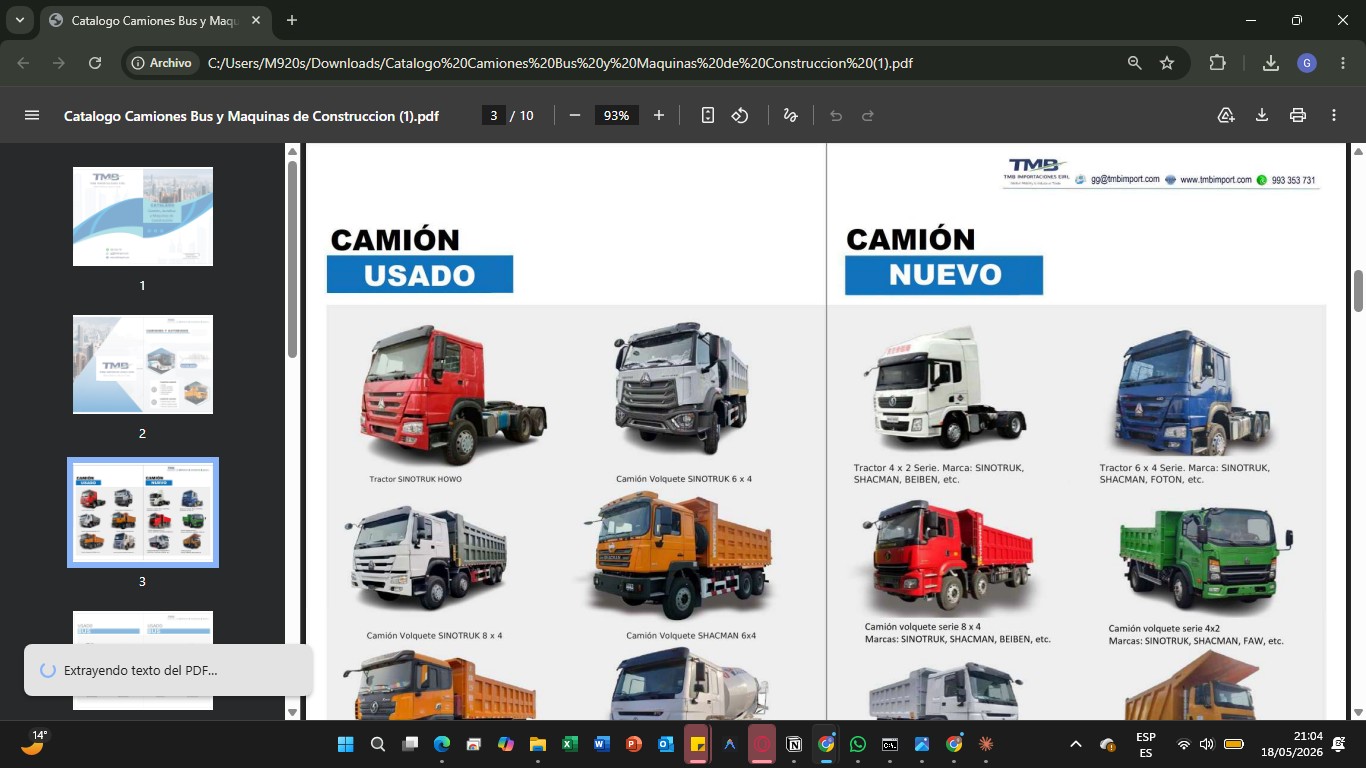Open the Chrome extensions puzzle icon
1366x768 pixels.
point(1217,63)
